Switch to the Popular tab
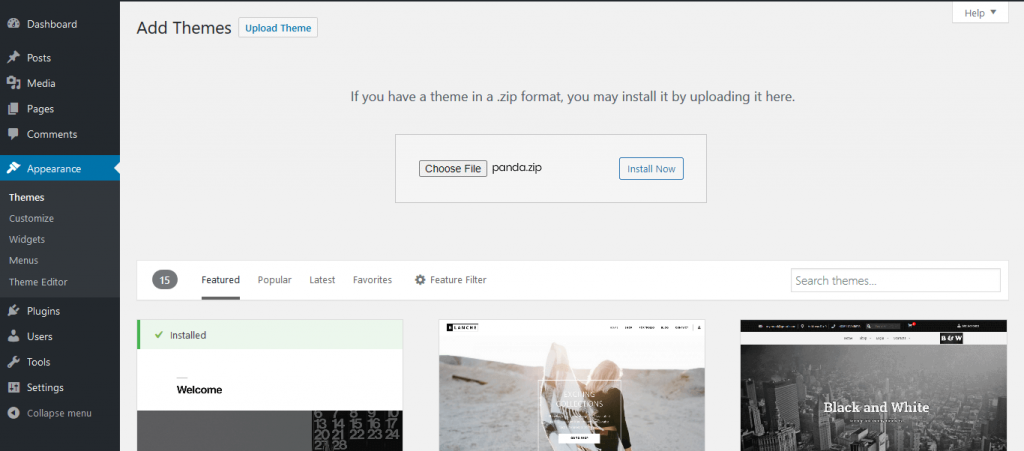Screen dimensions: 1024x451 click(x=274, y=280)
